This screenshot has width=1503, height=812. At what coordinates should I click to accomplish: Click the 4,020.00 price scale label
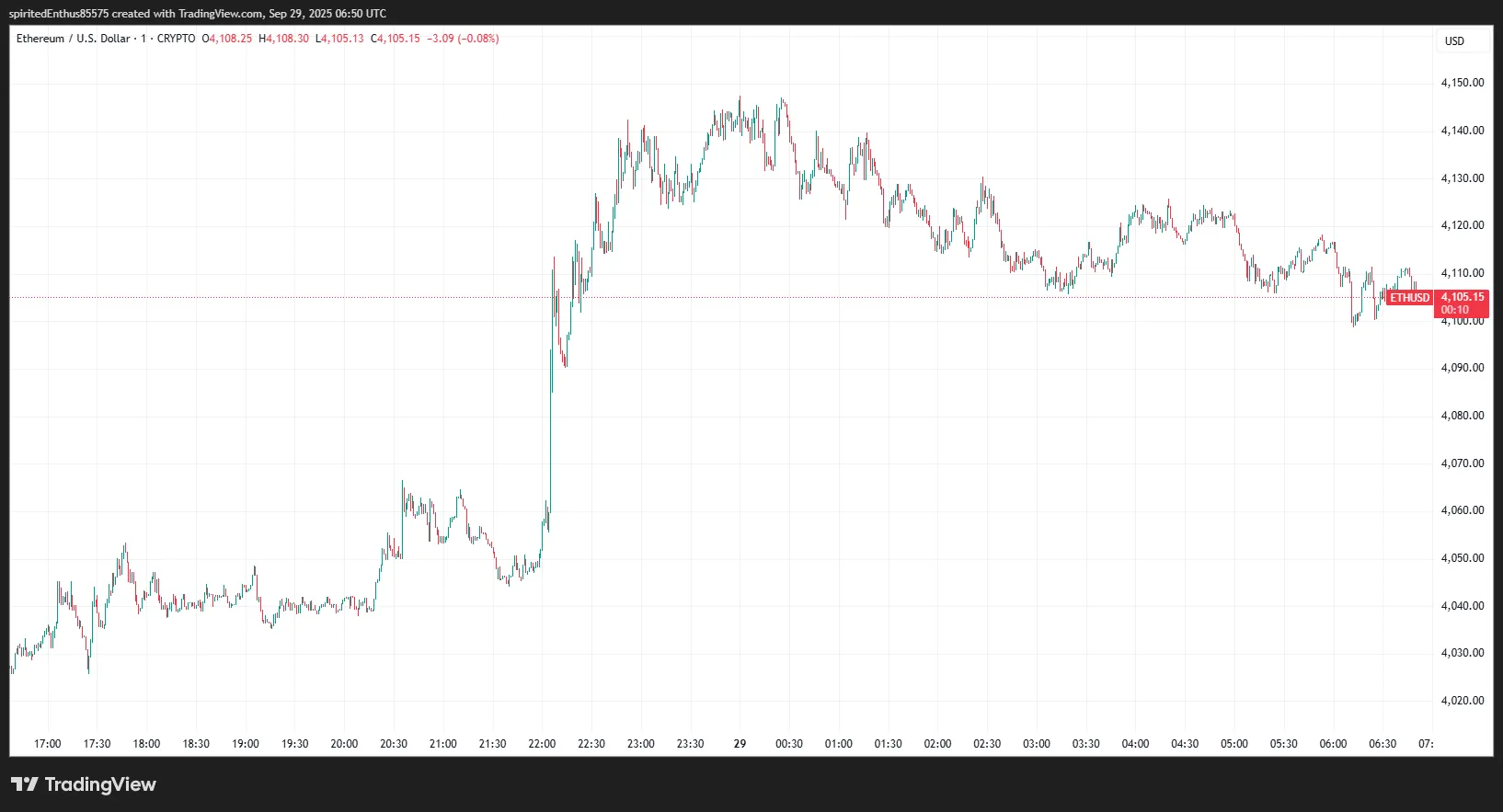1462,701
